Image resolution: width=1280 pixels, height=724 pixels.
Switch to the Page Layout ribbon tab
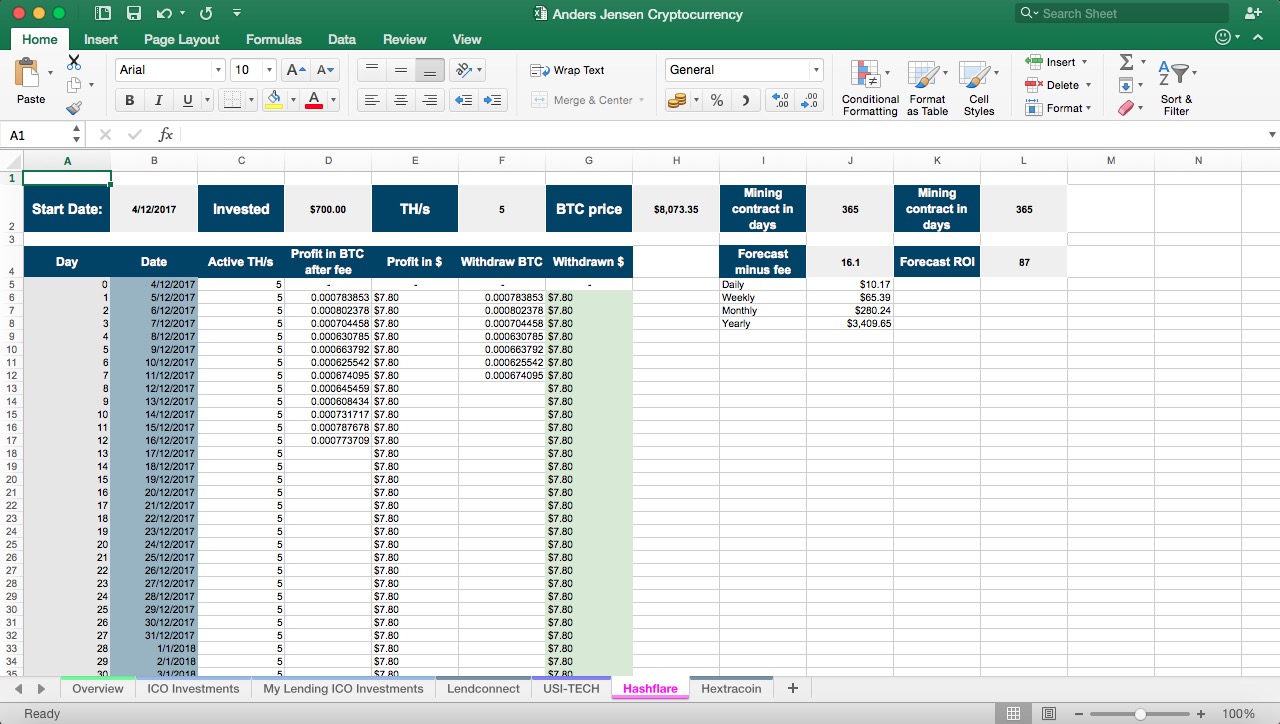pos(181,39)
